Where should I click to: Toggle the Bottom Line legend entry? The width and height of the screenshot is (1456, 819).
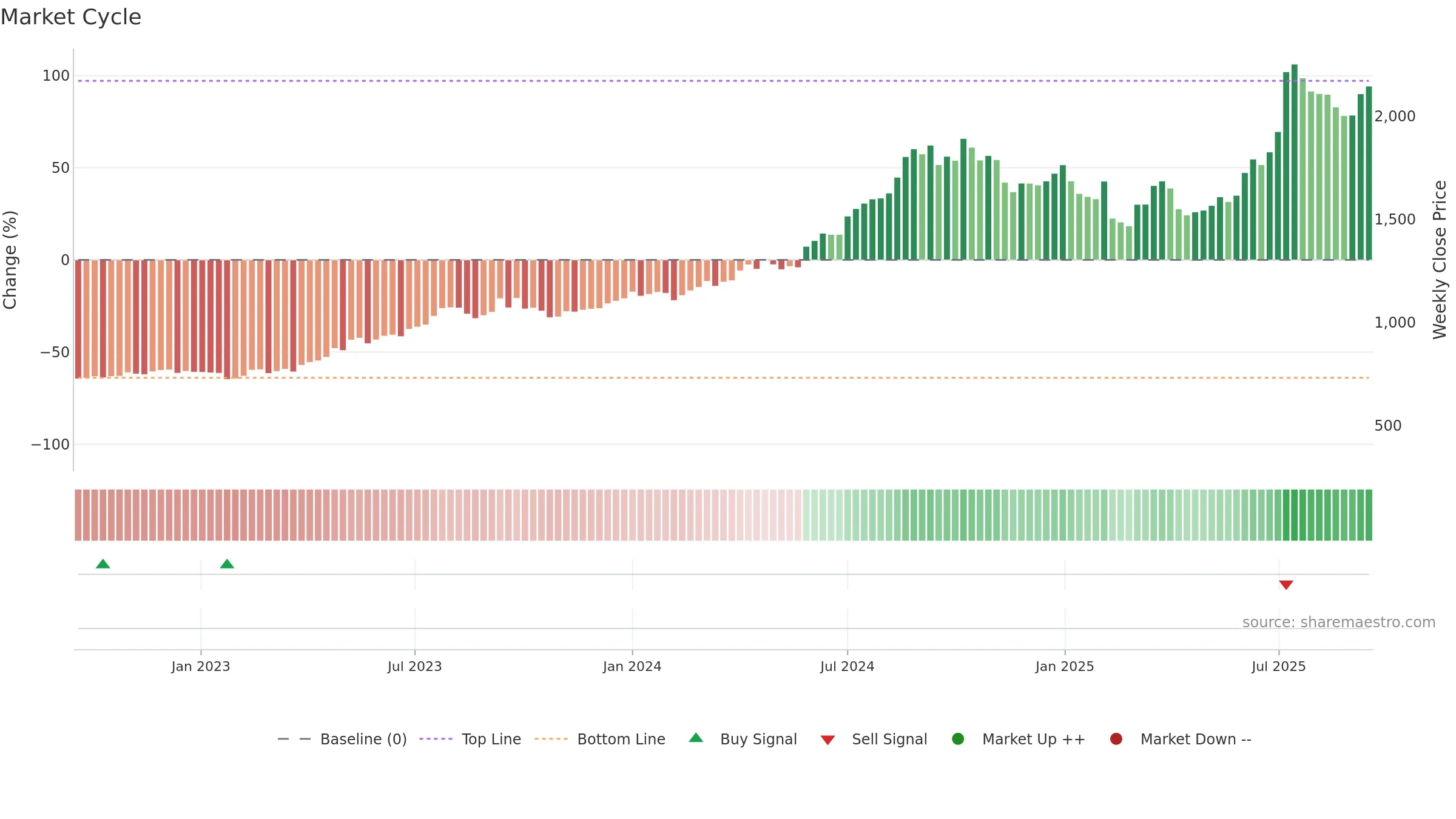coord(600,739)
